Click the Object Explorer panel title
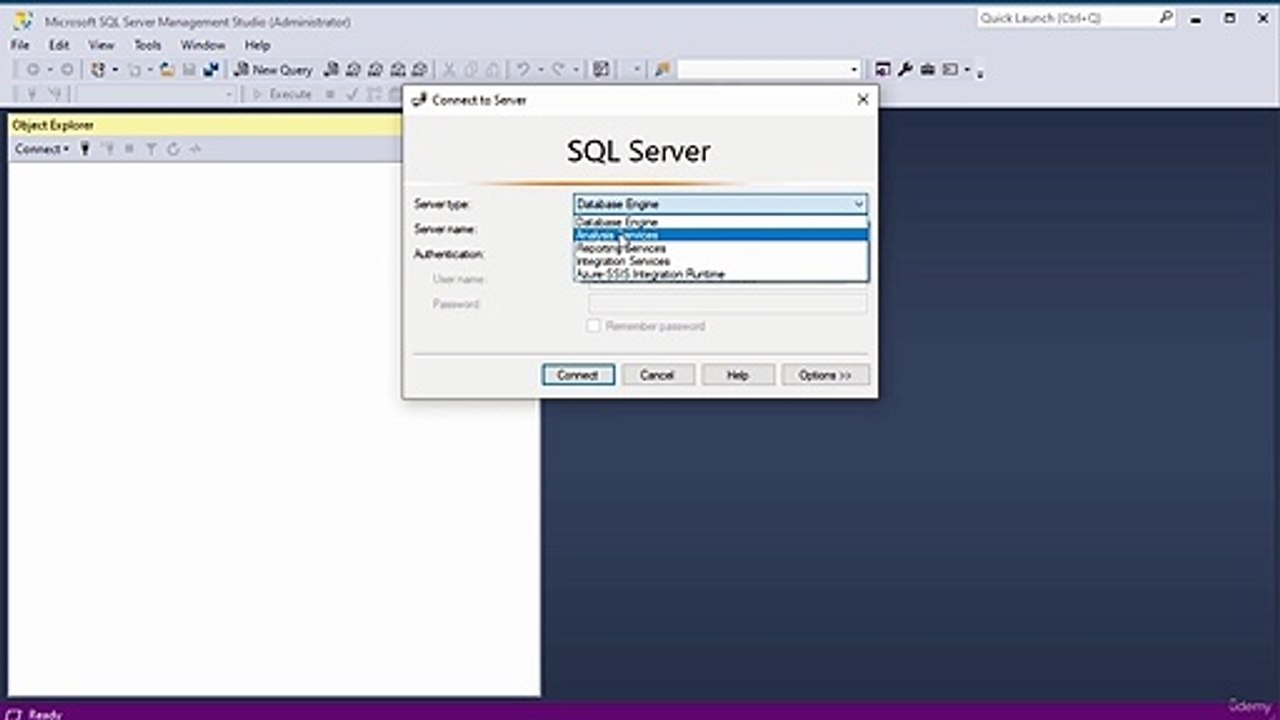Image resolution: width=1280 pixels, height=720 pixels. click(x=53, y=125)
